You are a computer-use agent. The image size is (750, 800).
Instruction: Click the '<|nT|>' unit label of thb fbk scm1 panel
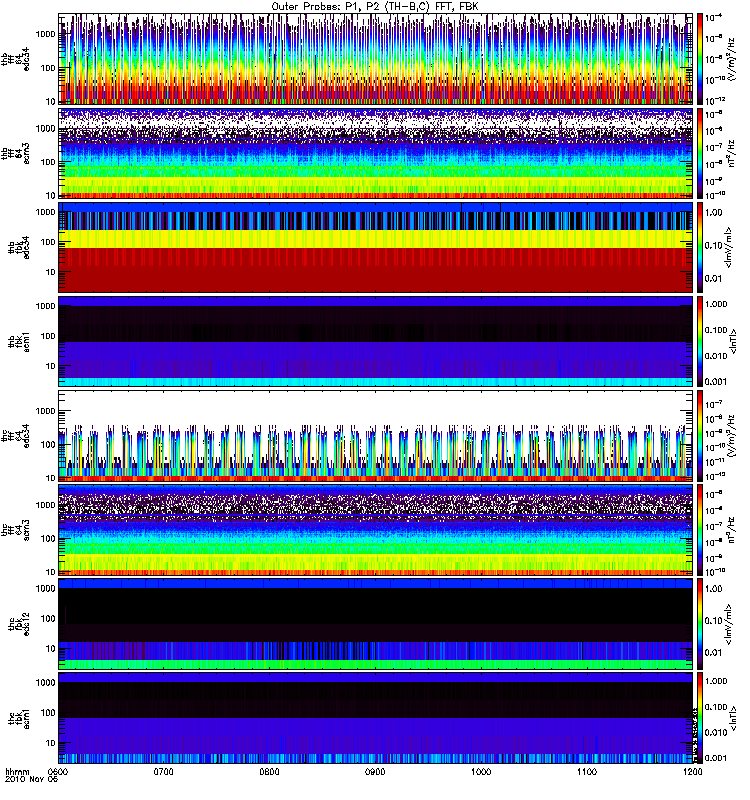coord(733,341)
